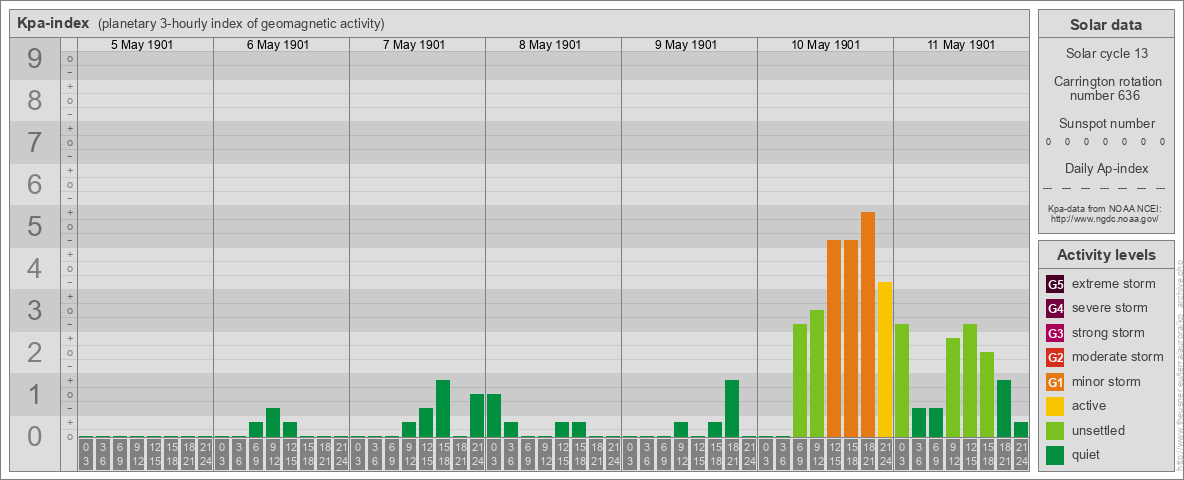Click the 8 May 0–3 green bar
The width and height of the screenshot is (1184, 480).
[494, 416]
